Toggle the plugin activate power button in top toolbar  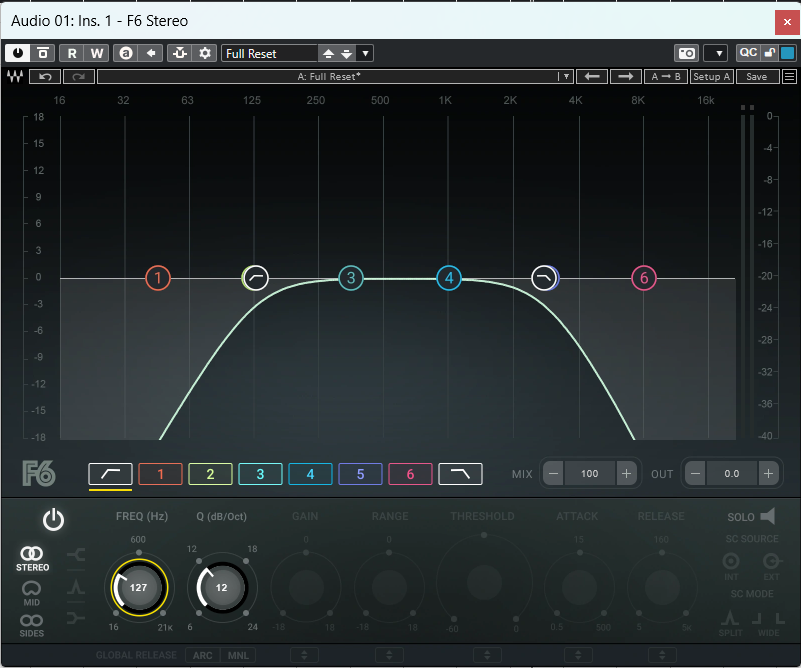click(17, 53)
